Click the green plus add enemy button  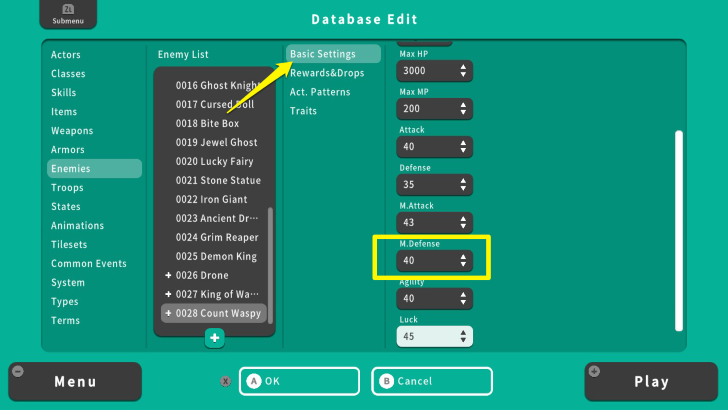tap(214, 338)
